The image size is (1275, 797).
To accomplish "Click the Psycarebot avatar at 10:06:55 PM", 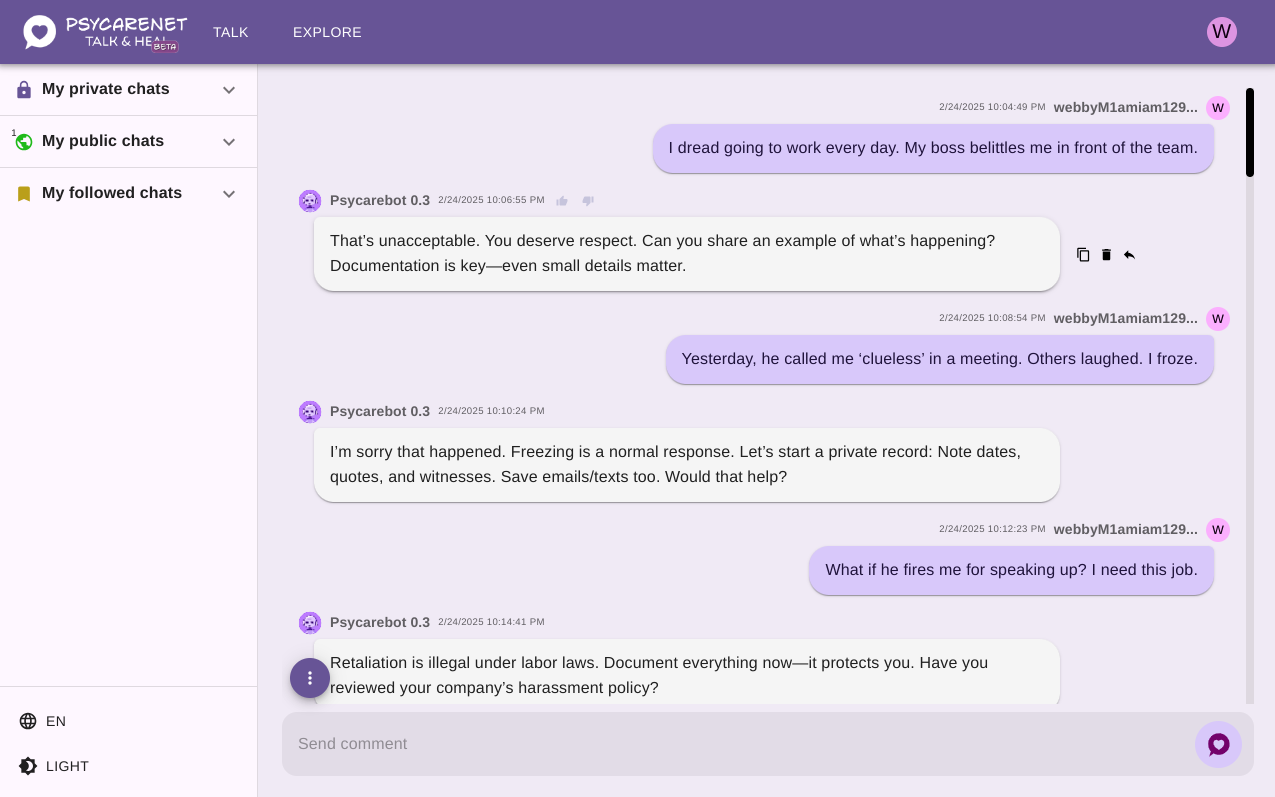I will coord(310,201).
